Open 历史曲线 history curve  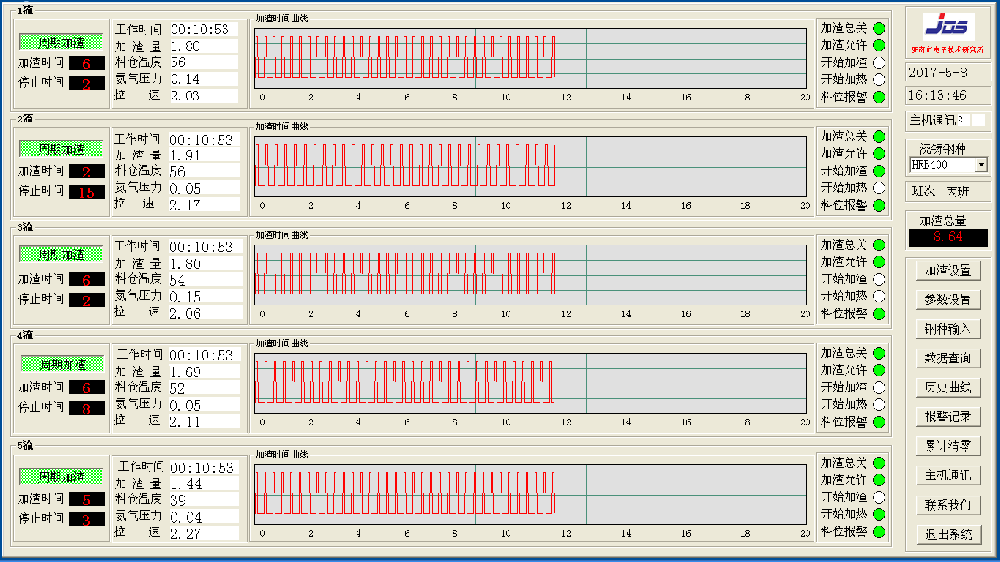click(948, 387)
